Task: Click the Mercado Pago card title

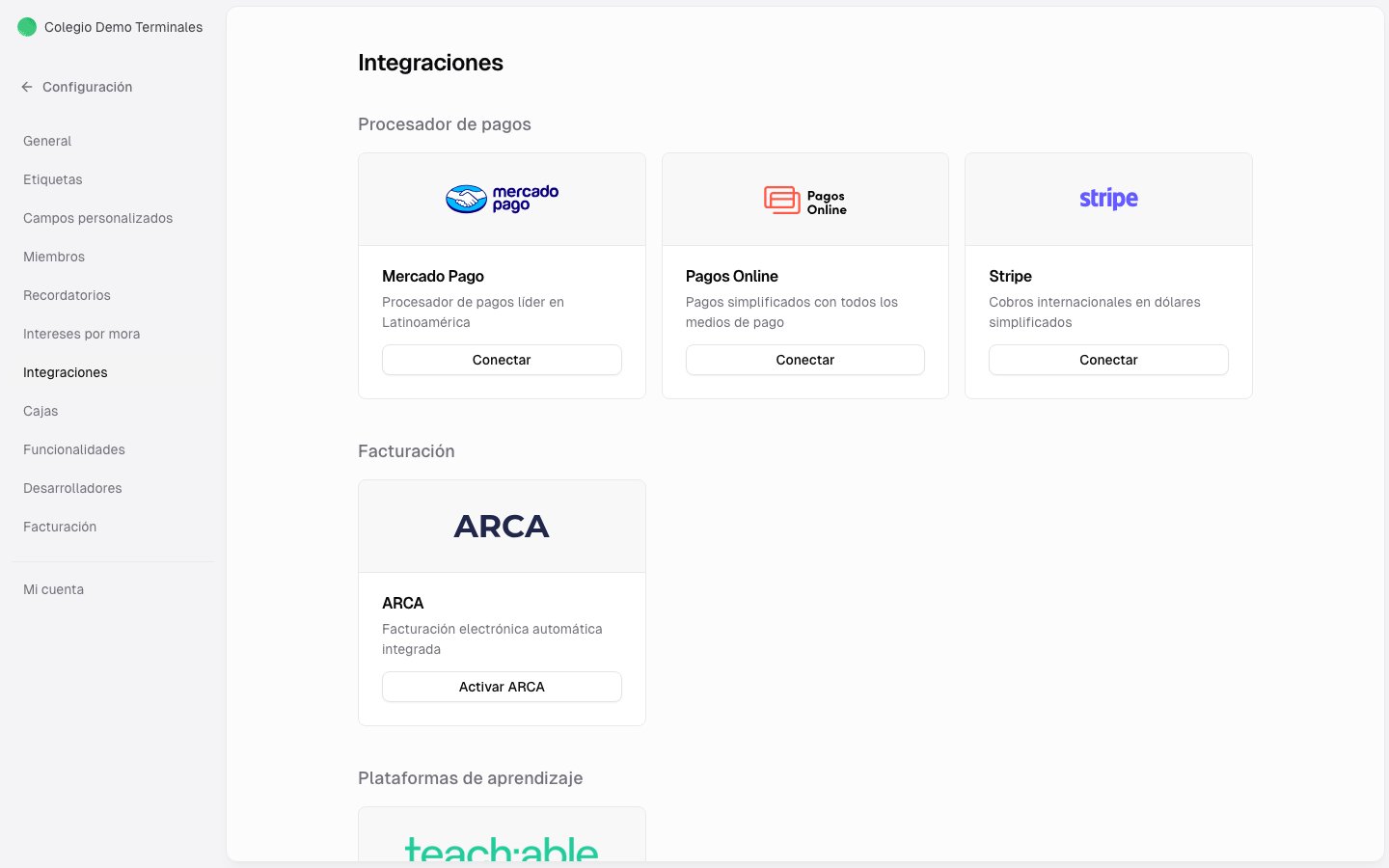Action: coord(433,276)
